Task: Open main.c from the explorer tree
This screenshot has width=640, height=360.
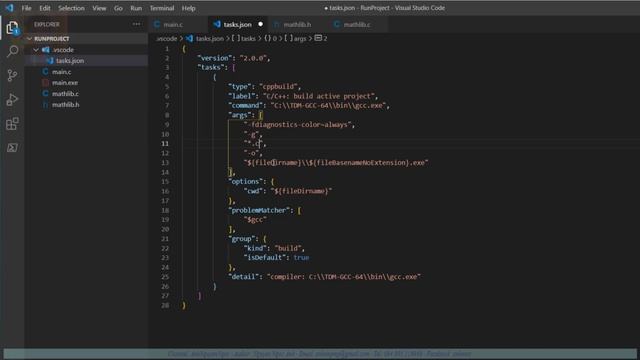Action: [x=87, y=71]
